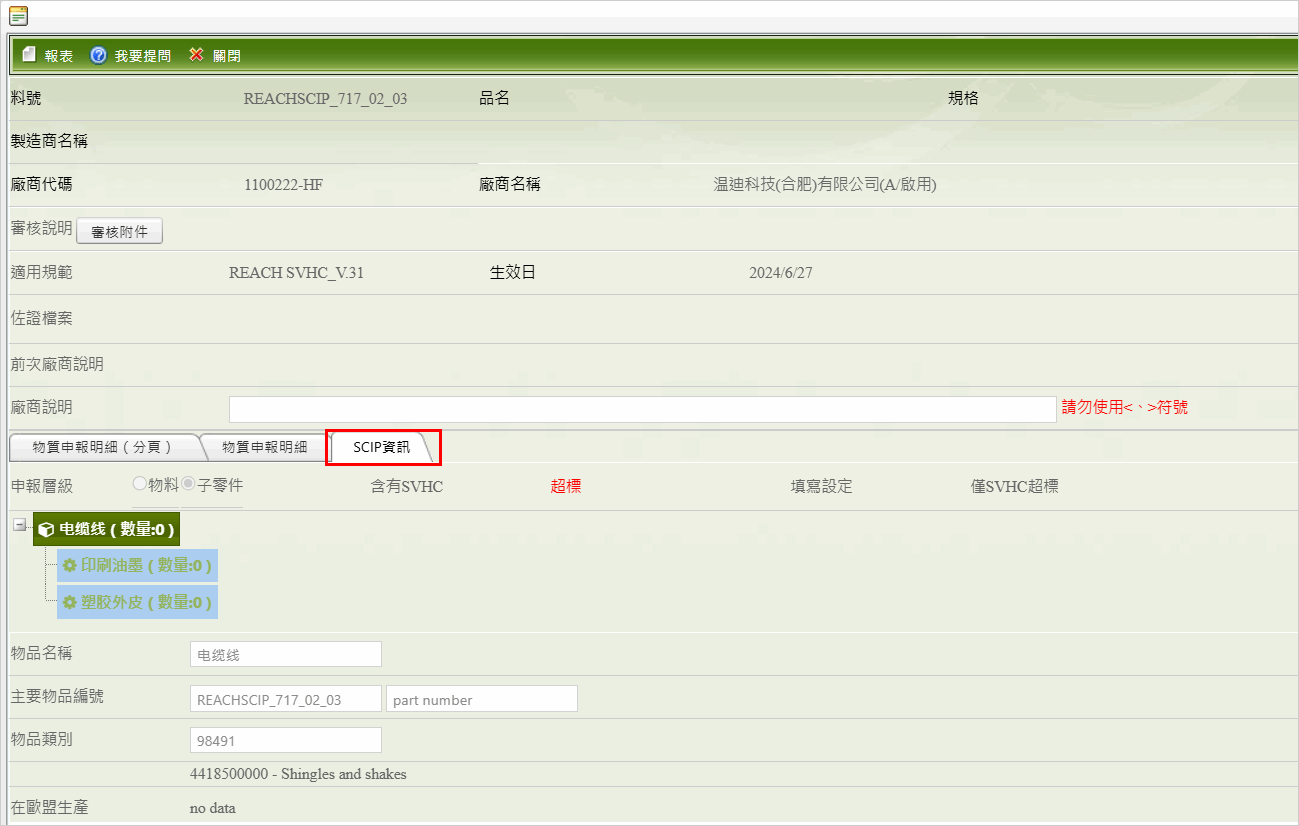Select the 印刷油墨 (數量:0) tree node

(137, 565)
